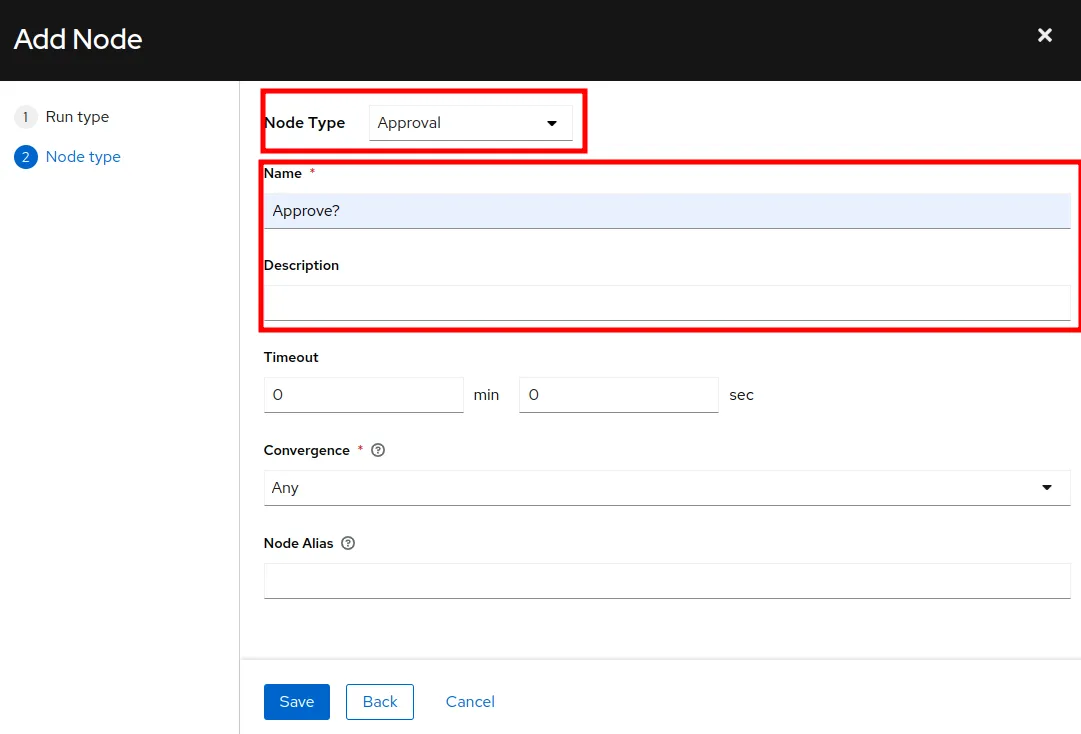Click the Add Node dialog title
This screenshot has height=734, width=1081.
[x=78, y=40]
